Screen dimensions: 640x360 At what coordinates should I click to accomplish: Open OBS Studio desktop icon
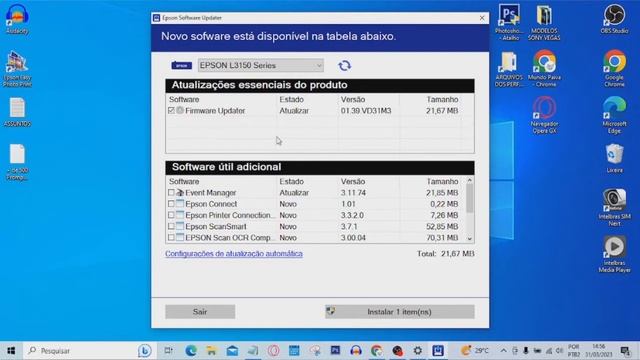pyautogui.click(x=614, y=18)
